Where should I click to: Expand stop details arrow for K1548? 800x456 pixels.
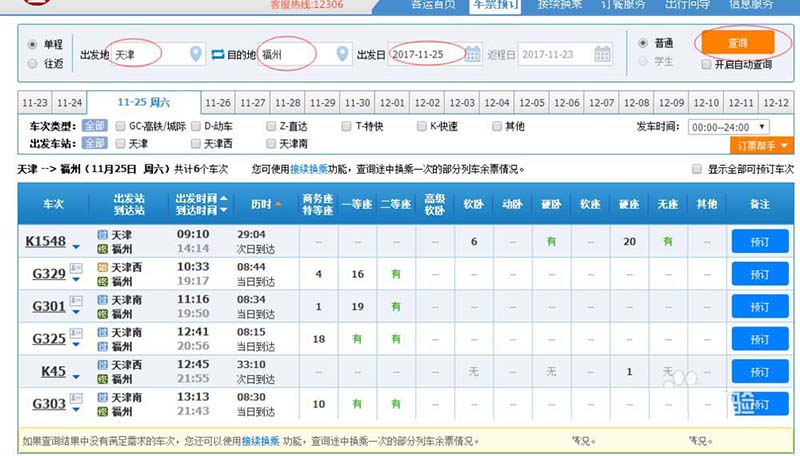(x=76, y=247)
